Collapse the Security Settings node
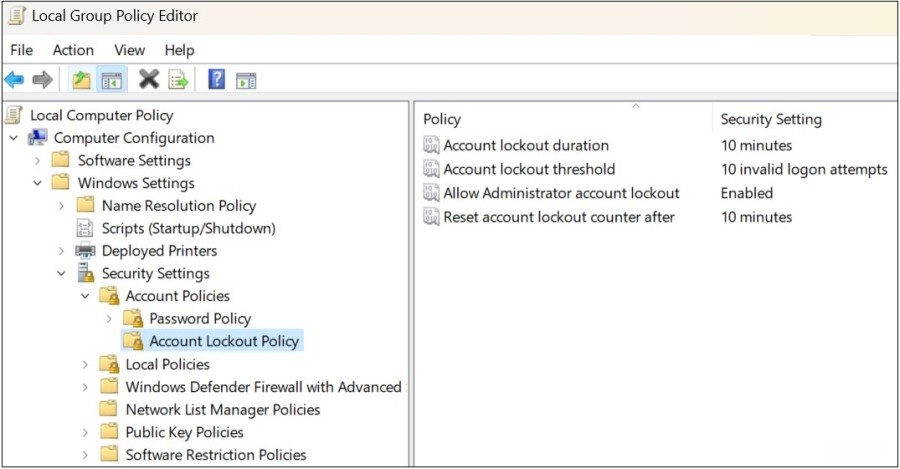 coord(61,273)
